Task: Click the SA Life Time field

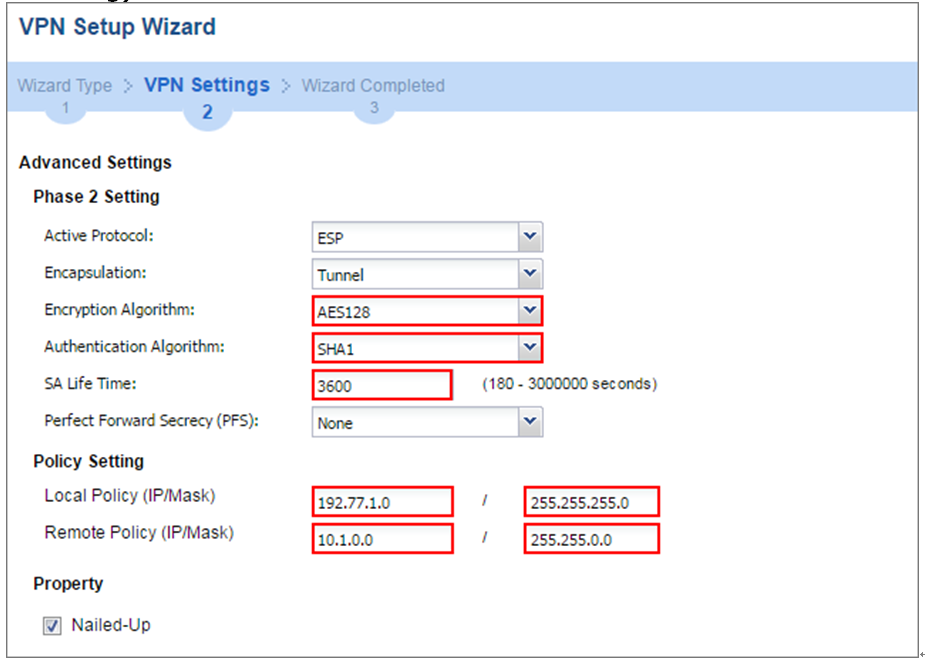Action: (x=382, y=385)
